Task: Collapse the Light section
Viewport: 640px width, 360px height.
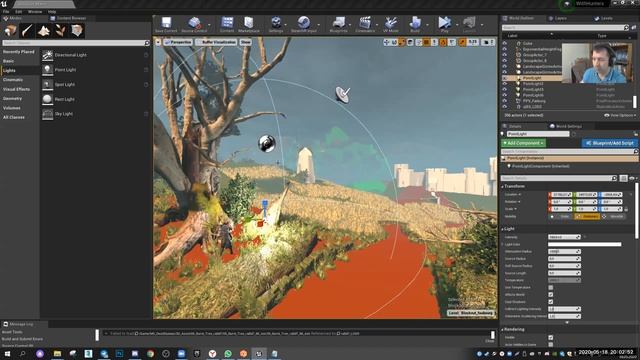Action: (502, 229)
